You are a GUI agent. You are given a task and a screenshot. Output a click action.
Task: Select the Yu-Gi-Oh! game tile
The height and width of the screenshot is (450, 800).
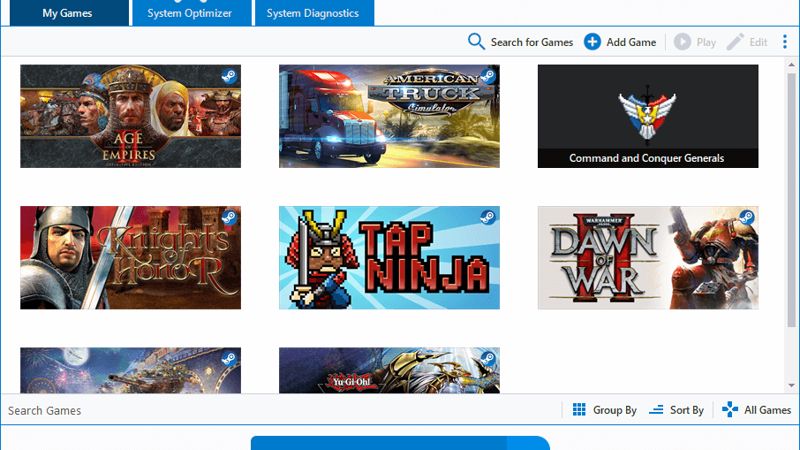click(389, 370)
